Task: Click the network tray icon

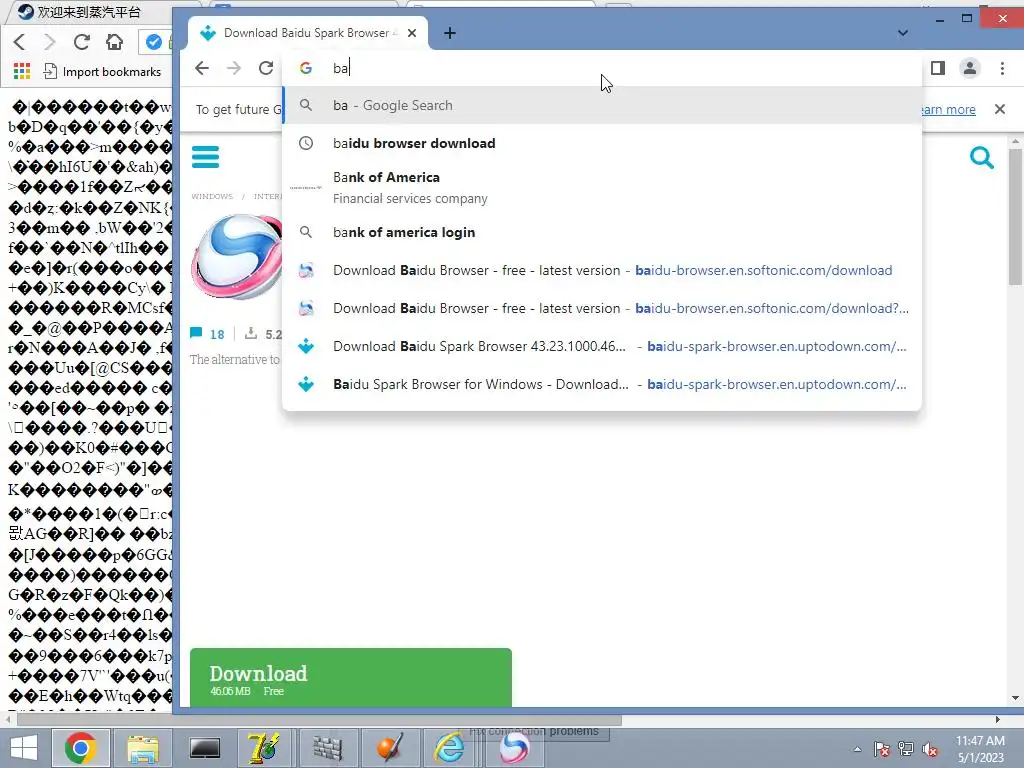Action: pos(906,749)
